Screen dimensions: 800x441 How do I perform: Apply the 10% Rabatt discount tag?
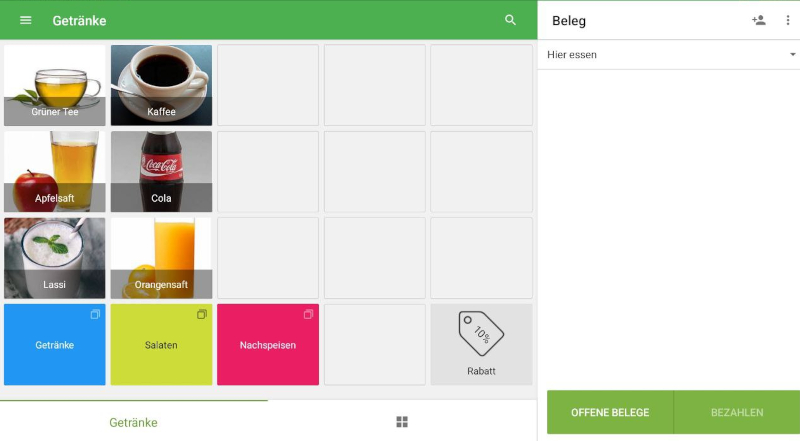[x=481, y=345]
